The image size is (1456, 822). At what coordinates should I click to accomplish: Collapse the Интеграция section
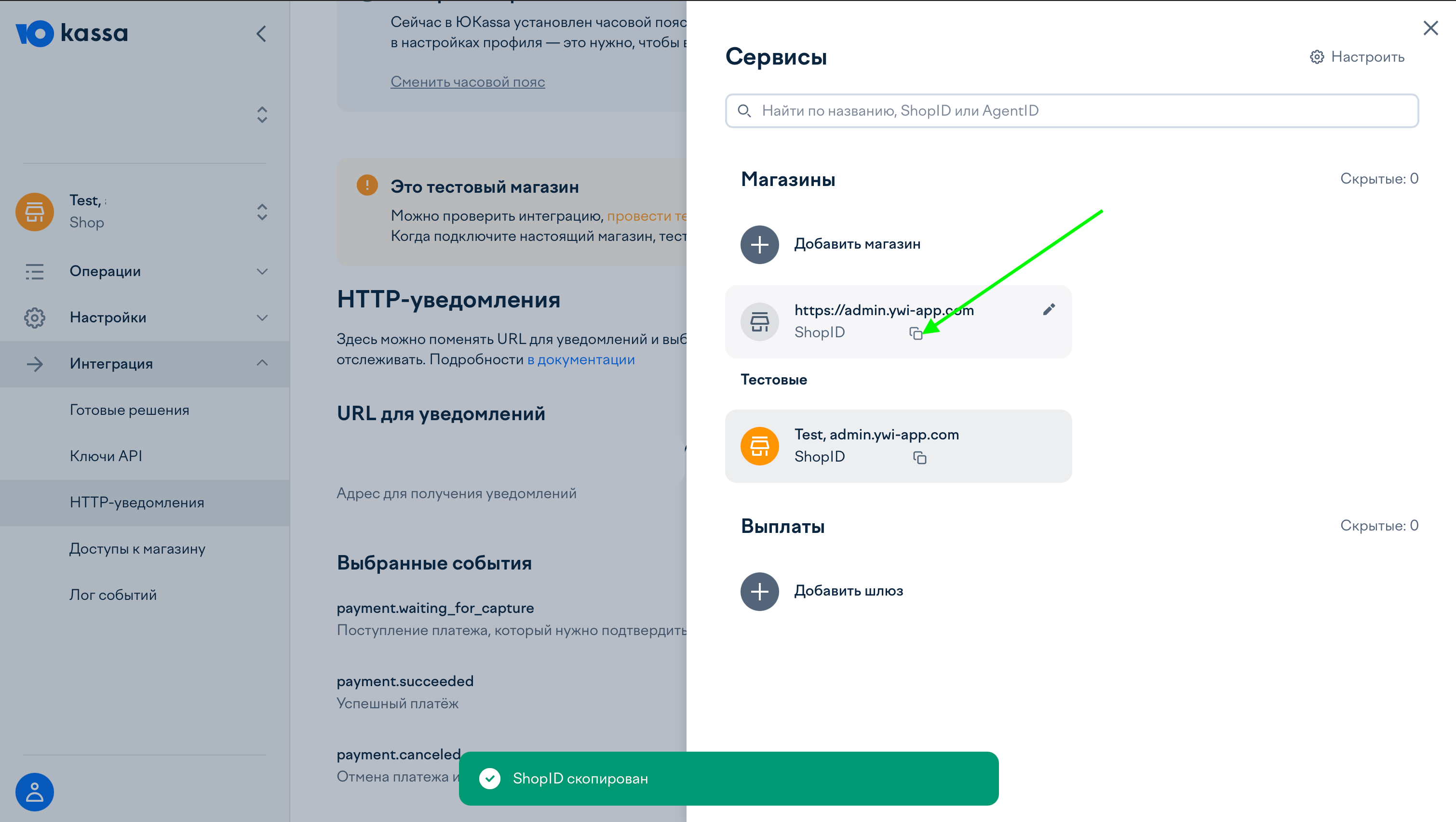(262, 363)
